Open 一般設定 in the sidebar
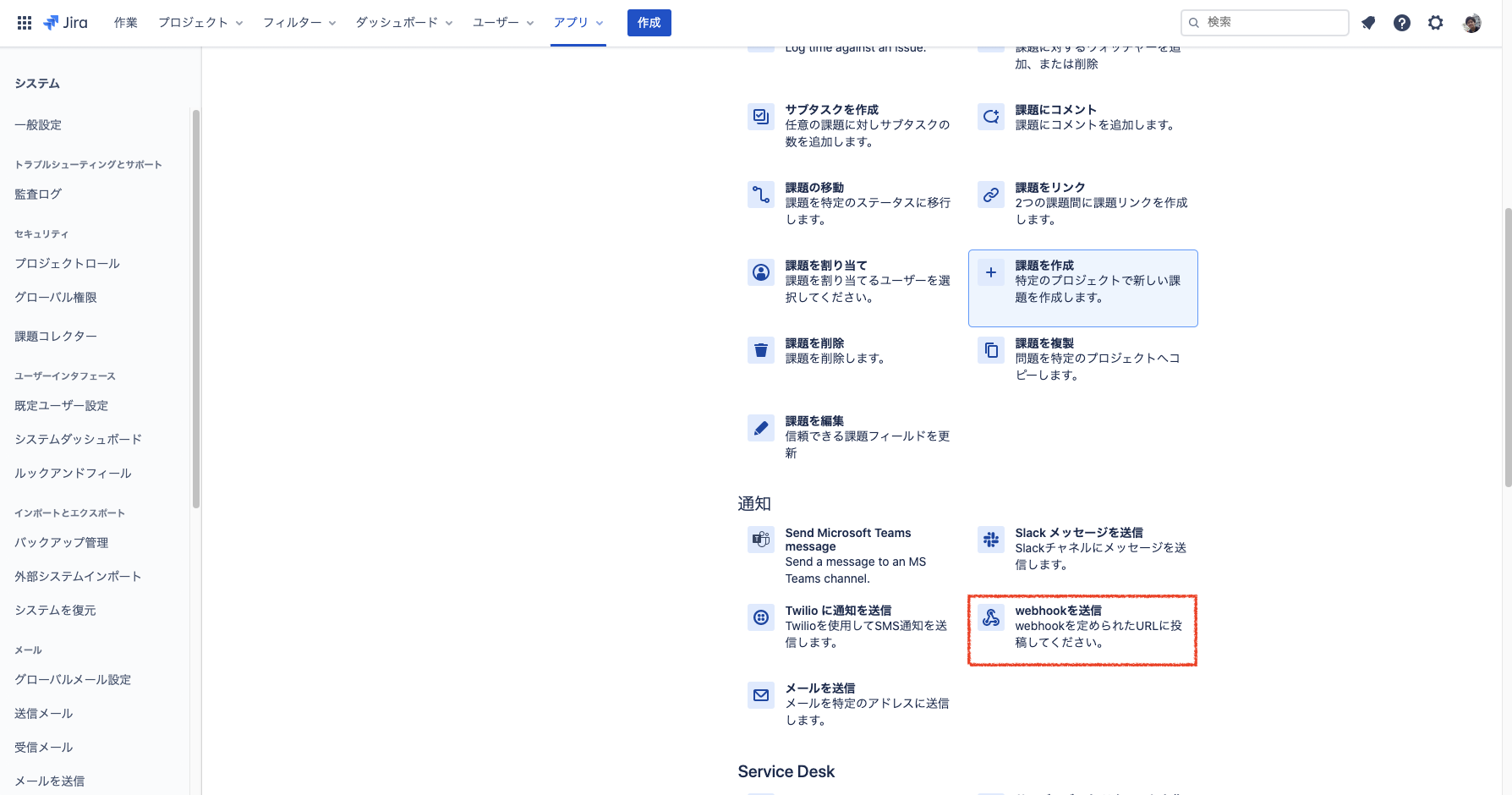Viewport: 1512px width, 795px height. click(38, 125)
